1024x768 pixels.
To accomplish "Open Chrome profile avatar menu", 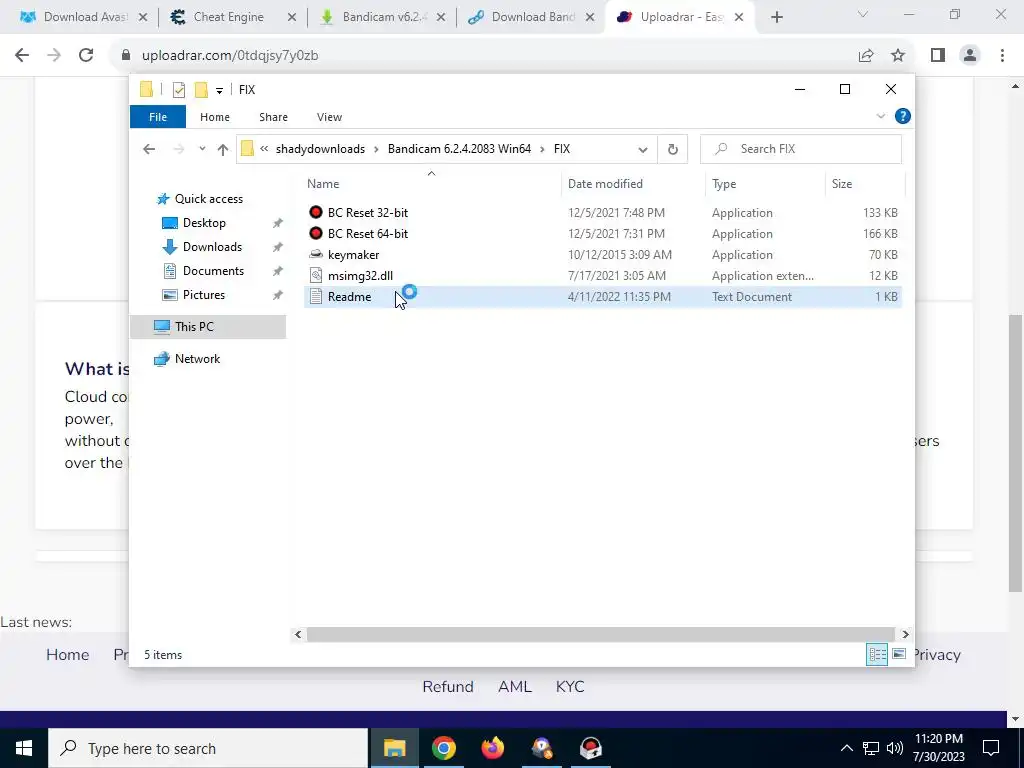I will 970,56.
